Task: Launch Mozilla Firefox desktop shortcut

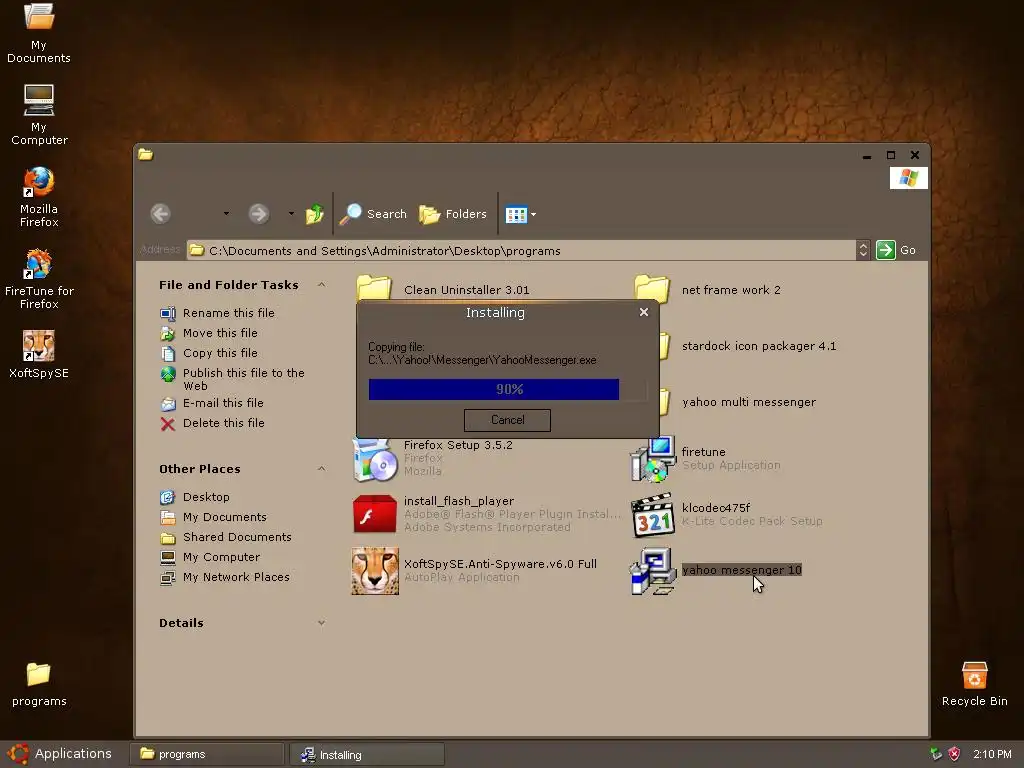Action: [39, 197]
